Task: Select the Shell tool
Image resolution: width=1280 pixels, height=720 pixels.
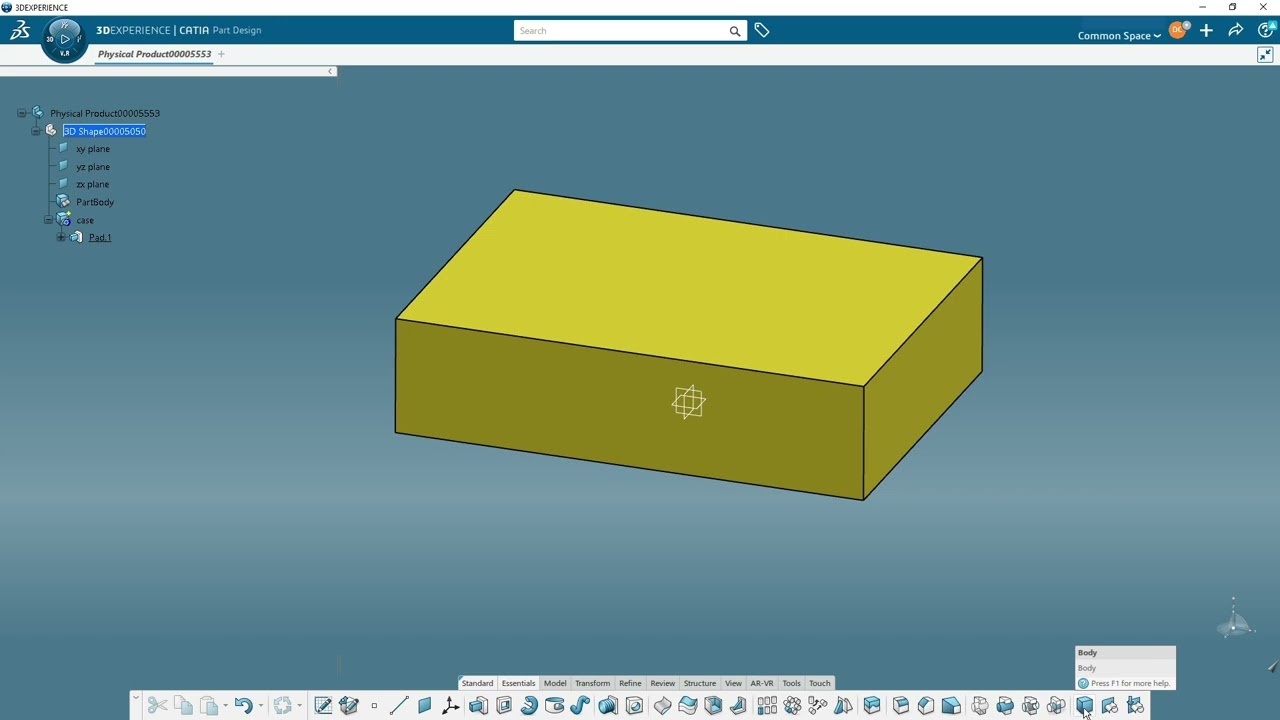Action: coord(713,706)
